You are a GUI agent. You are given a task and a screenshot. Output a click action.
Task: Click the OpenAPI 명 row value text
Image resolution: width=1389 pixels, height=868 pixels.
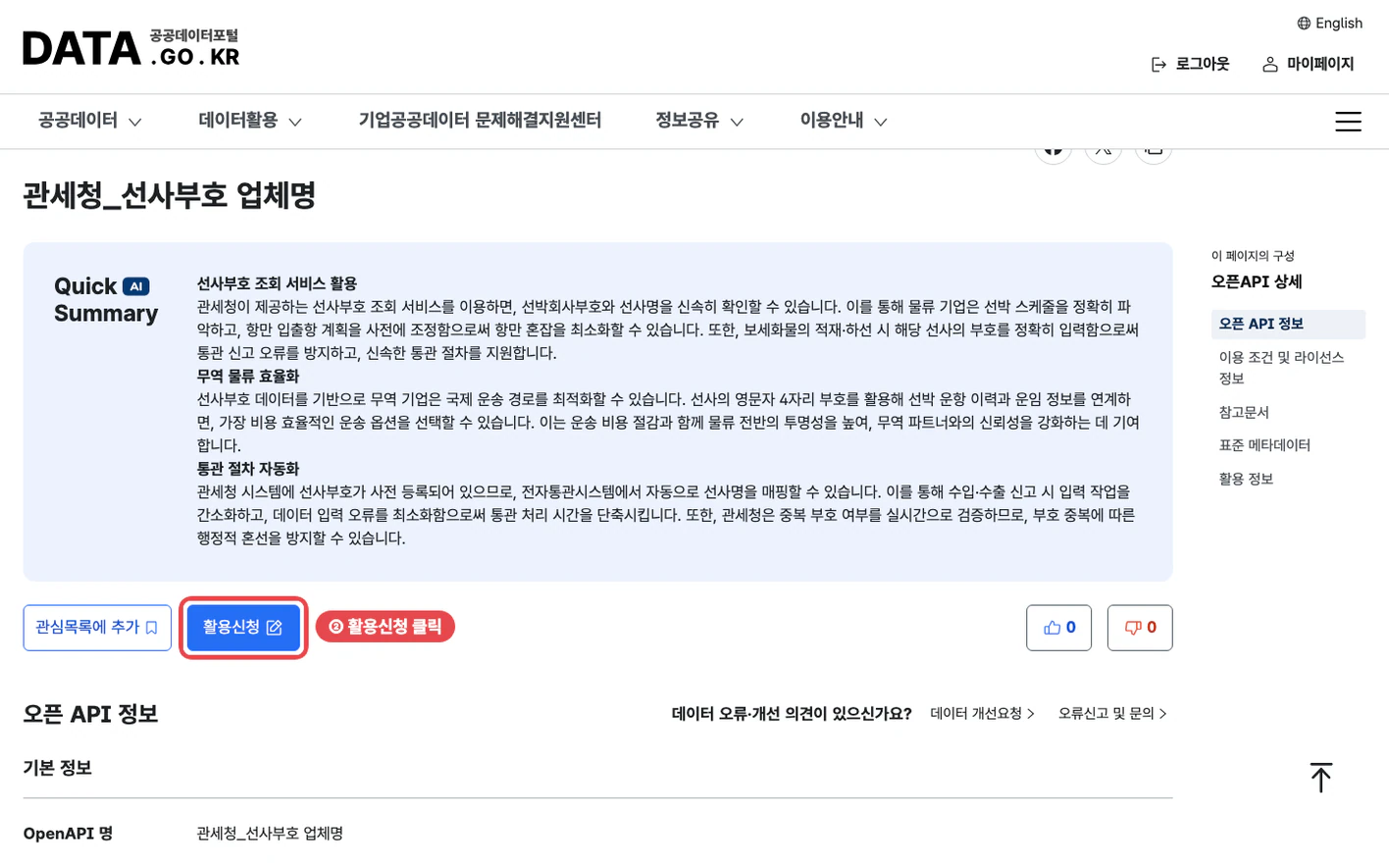[x=270, y=834]
